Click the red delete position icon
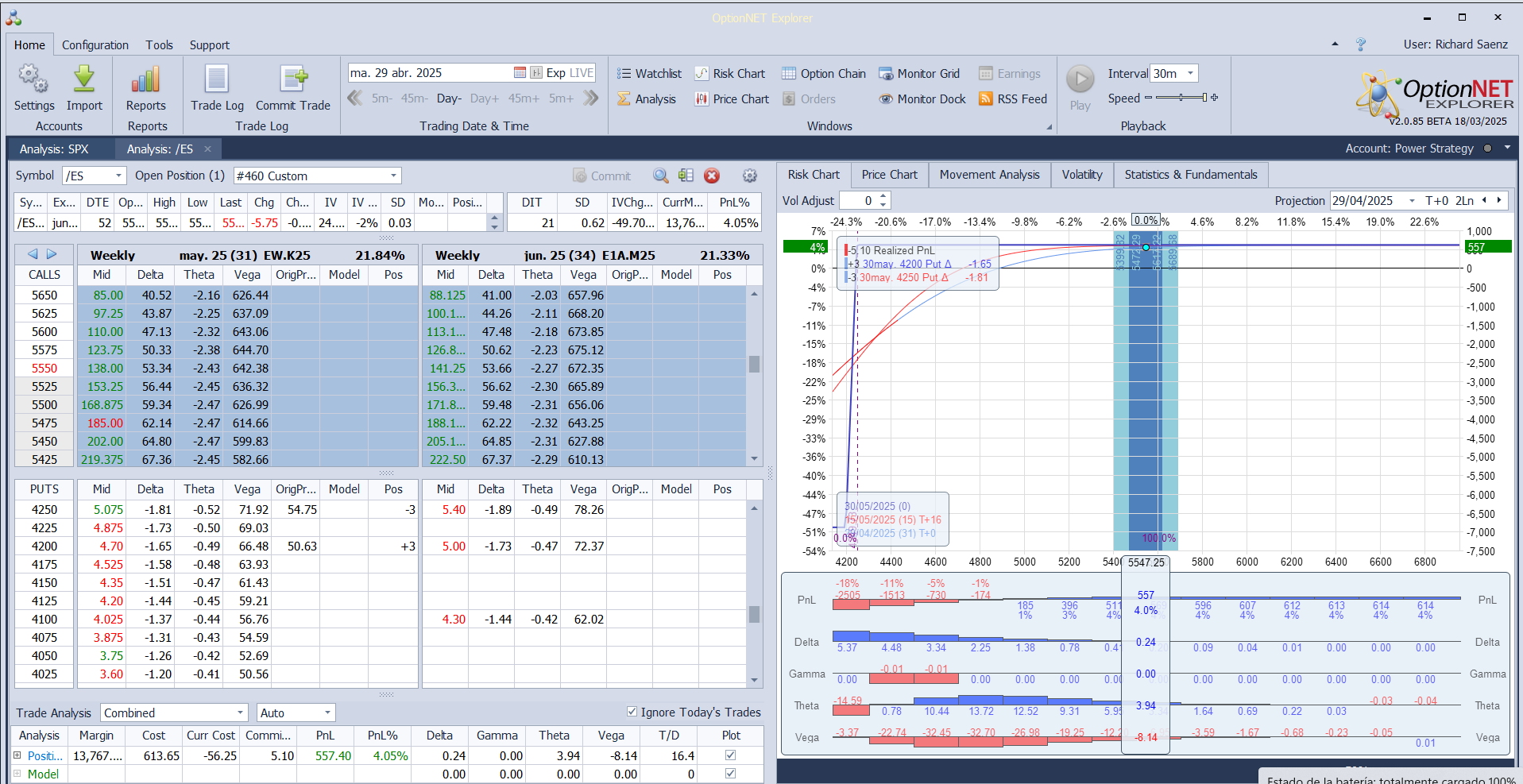 712,176
